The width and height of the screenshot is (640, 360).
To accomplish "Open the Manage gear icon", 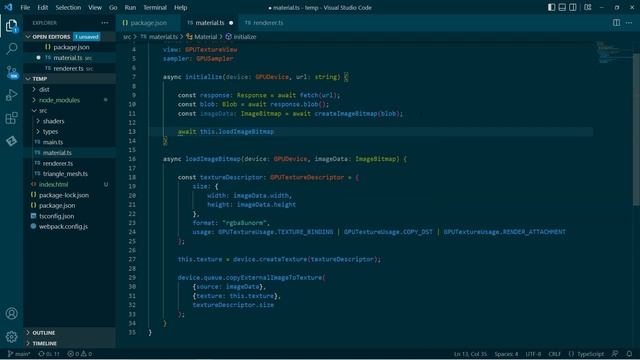I will point(11,337).
